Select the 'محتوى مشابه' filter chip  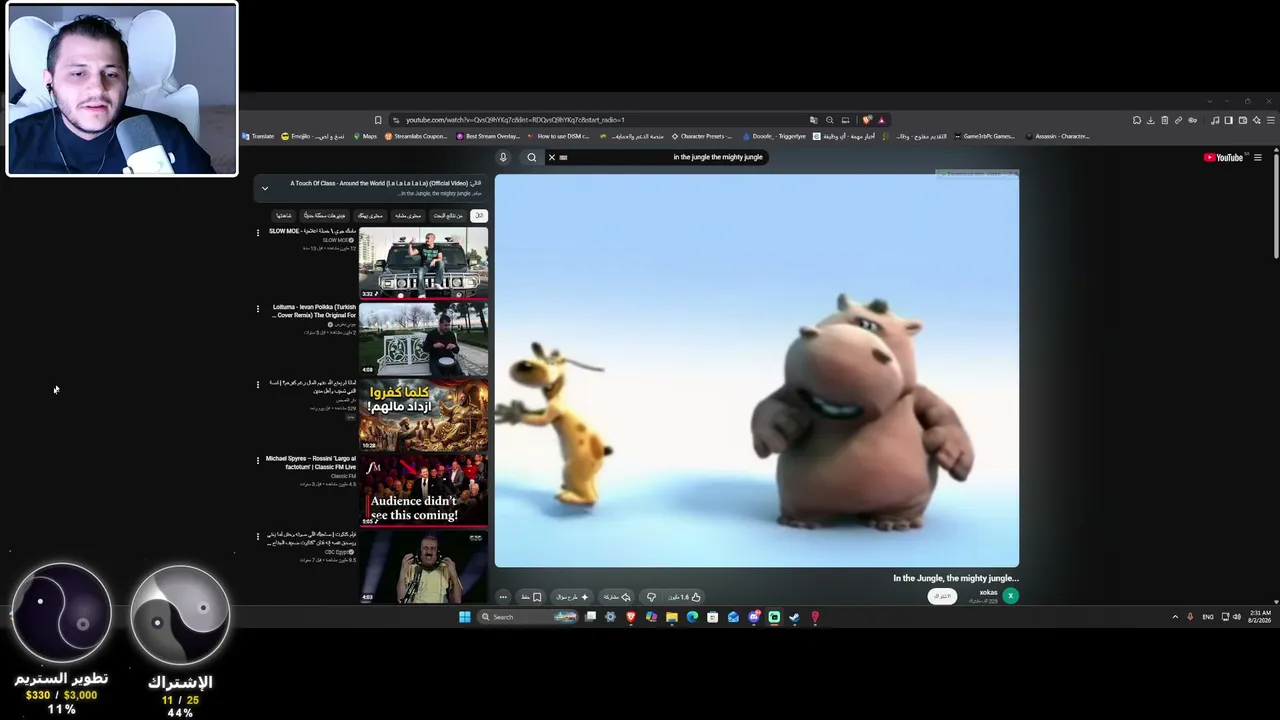408,215
